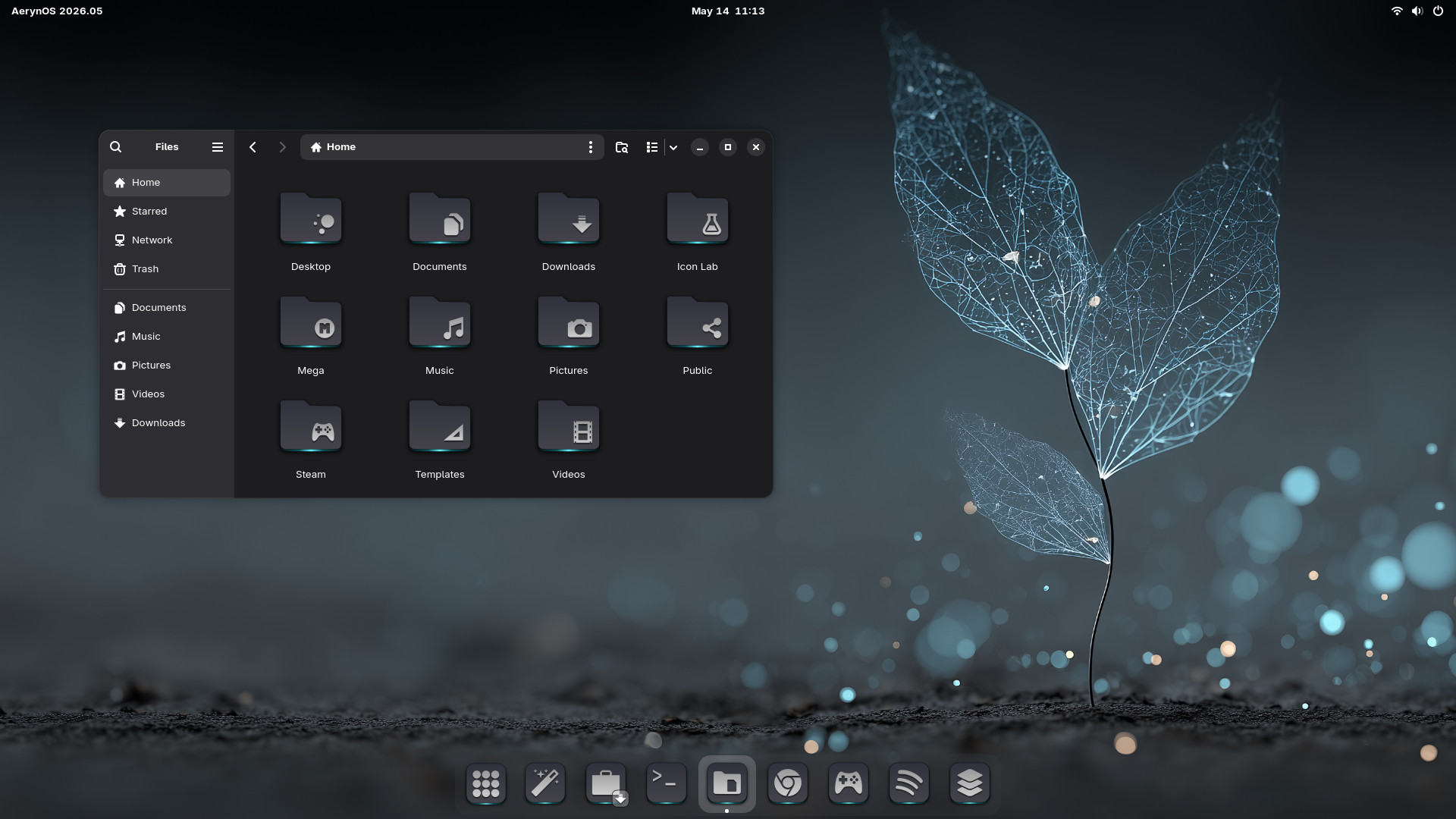Open the path bar three-dot menu

click(x=591, y=147)
